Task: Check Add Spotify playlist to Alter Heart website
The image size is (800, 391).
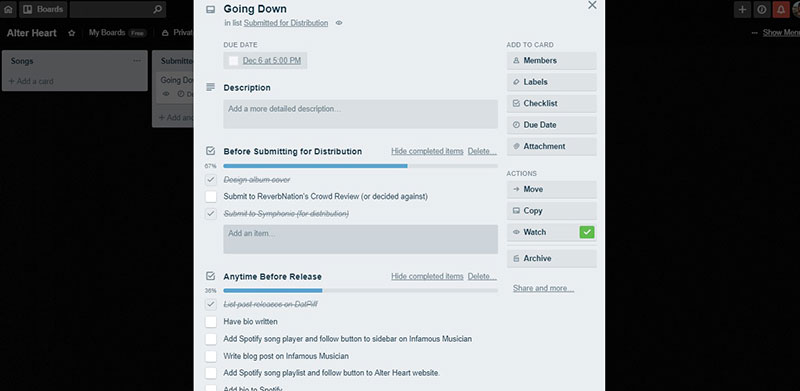Action: tap(211, 373)
